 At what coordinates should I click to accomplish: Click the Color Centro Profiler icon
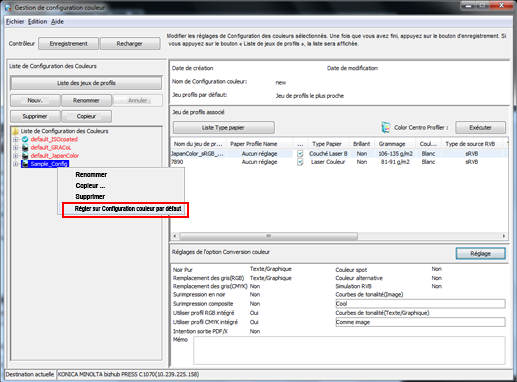[x=386, y=127]
